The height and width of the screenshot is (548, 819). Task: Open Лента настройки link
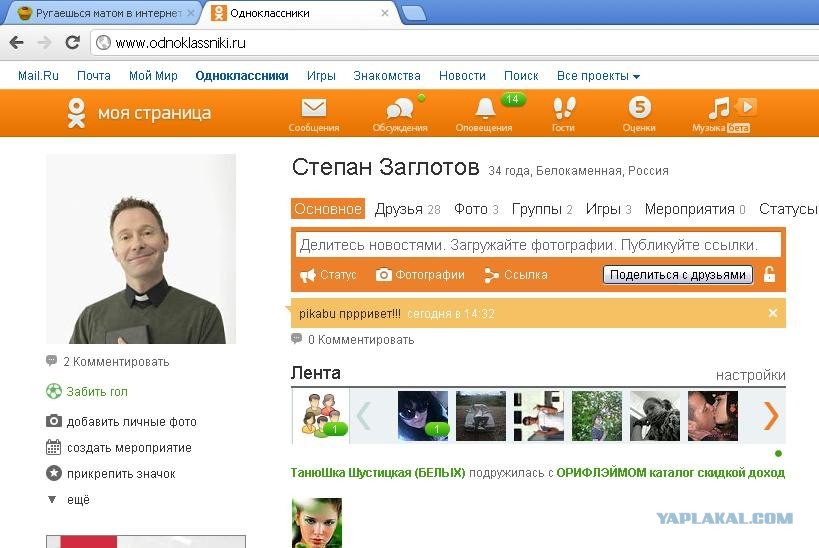pos(751,375)
